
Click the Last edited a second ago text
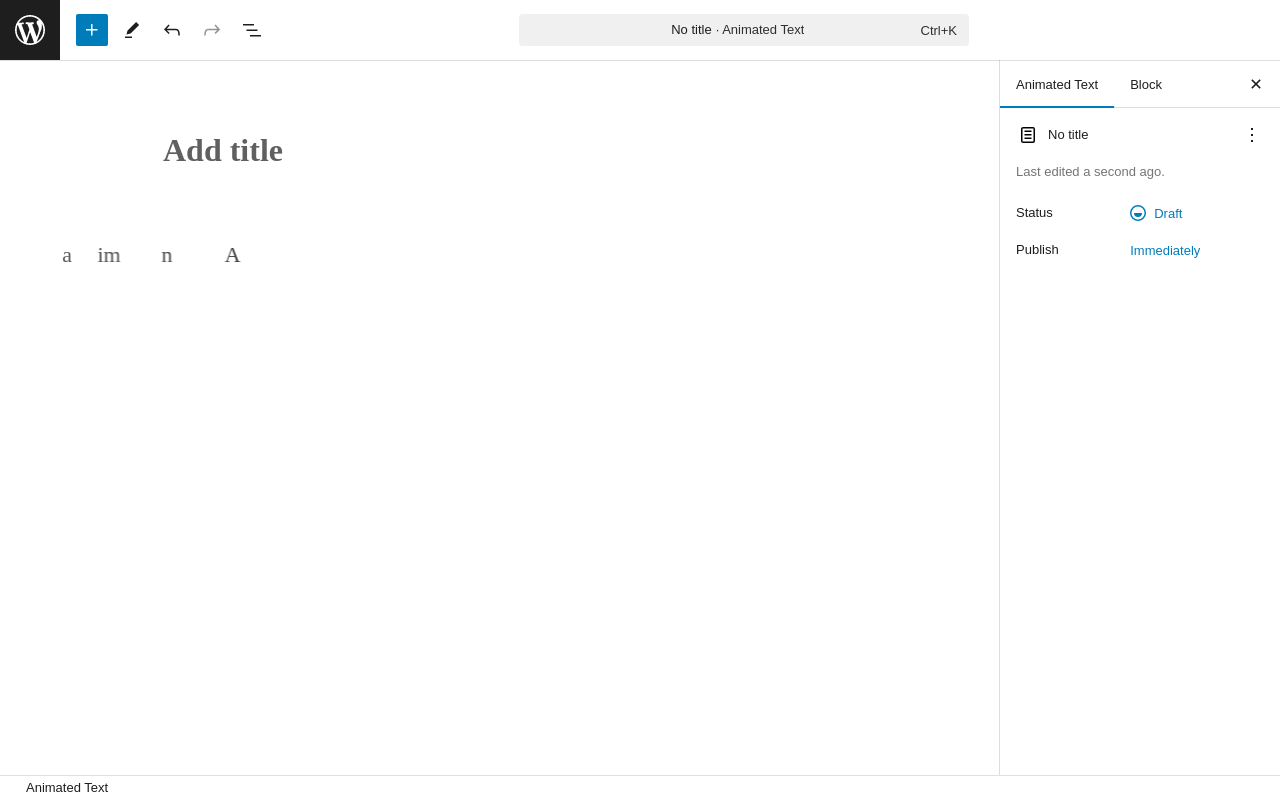[1090, 172]
